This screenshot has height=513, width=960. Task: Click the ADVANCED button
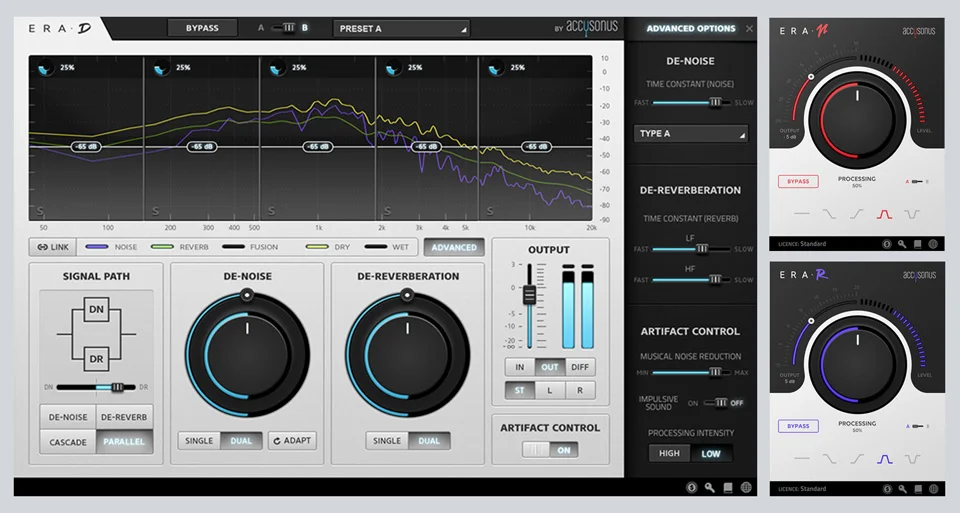tap(454, 247)
